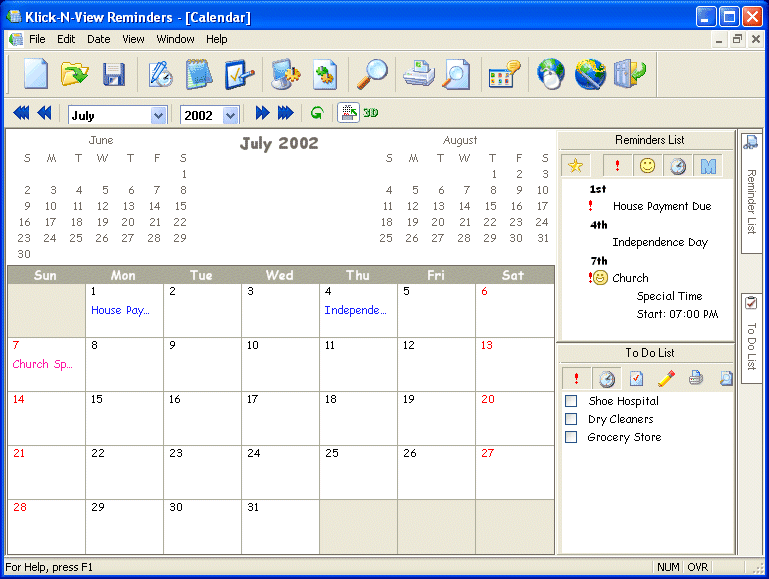Check the Dry Cleaners checkbox
This screenshot has height=579, width=769.
[x=571, y=419]
